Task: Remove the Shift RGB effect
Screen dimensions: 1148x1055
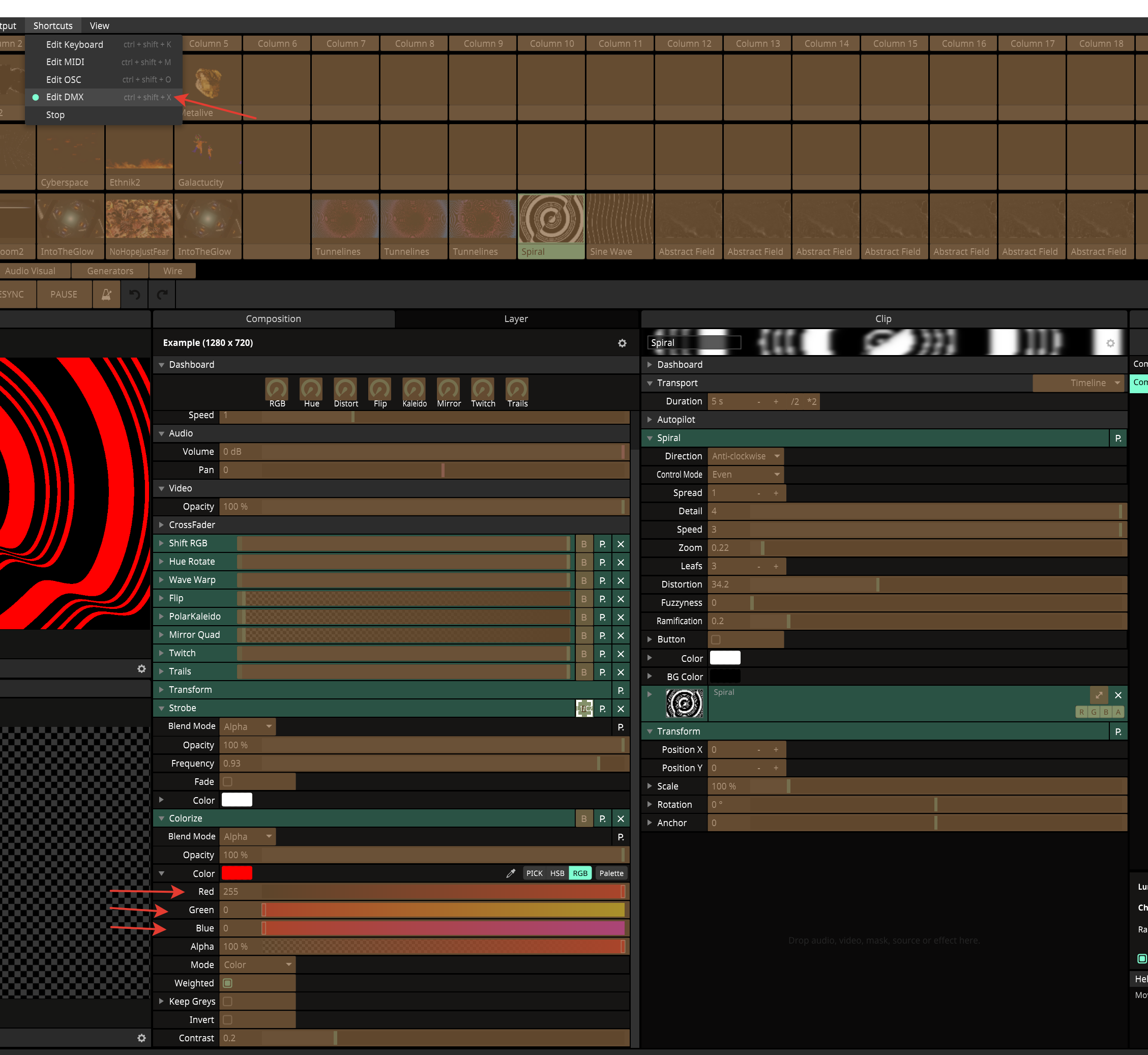Action: click(x=621, y=544)
